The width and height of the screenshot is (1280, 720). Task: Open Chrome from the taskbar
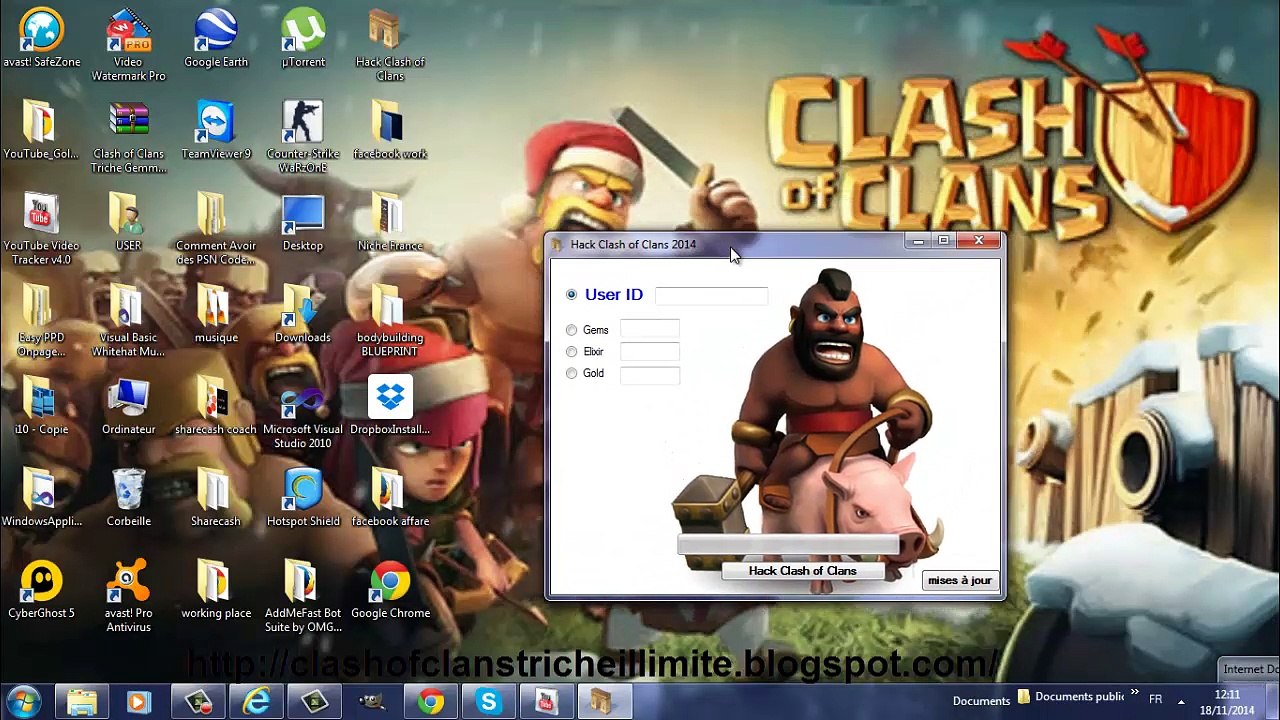[x=430, y=701]
